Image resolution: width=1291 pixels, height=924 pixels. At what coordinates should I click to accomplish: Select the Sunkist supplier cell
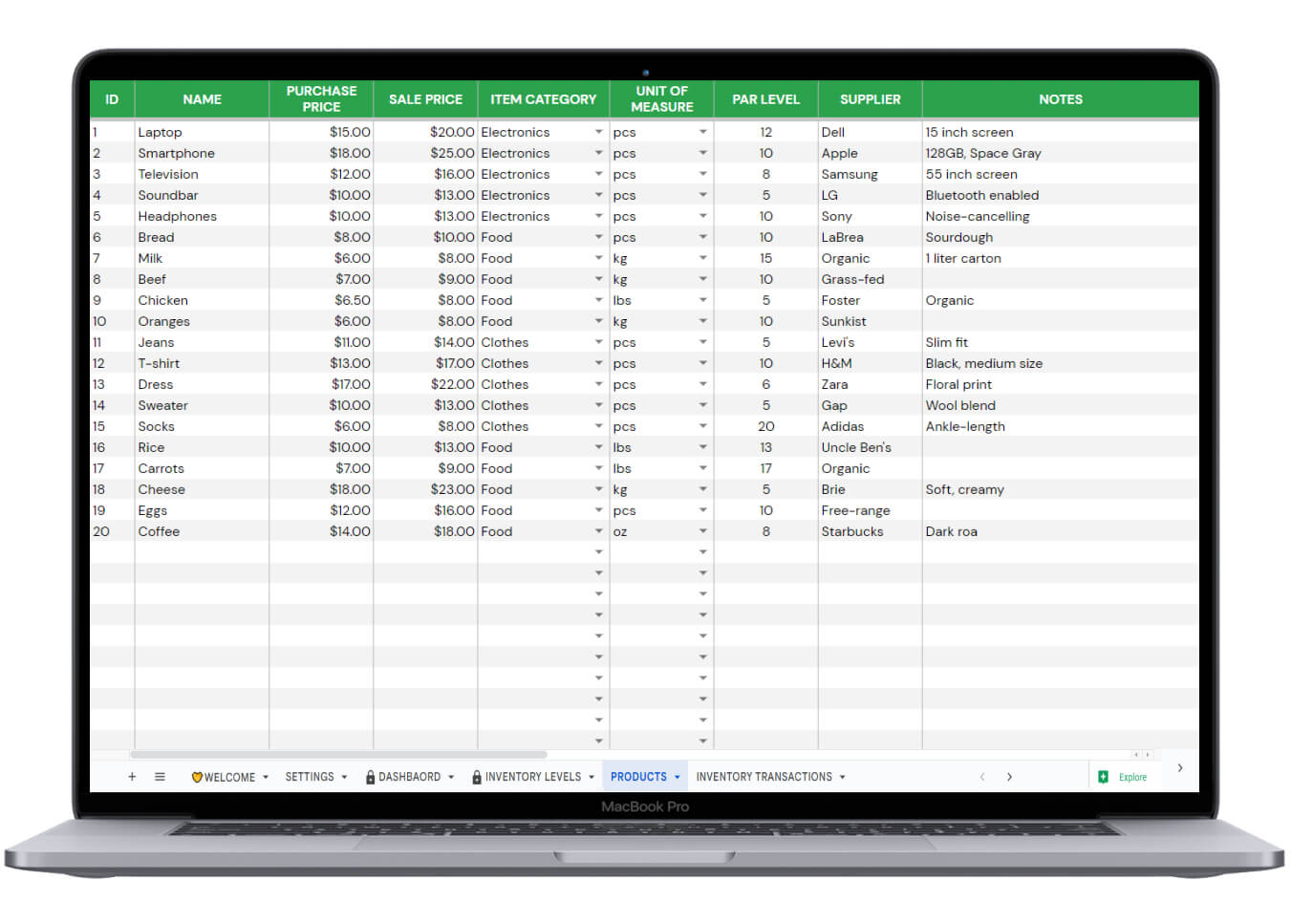tap(870, 321)
